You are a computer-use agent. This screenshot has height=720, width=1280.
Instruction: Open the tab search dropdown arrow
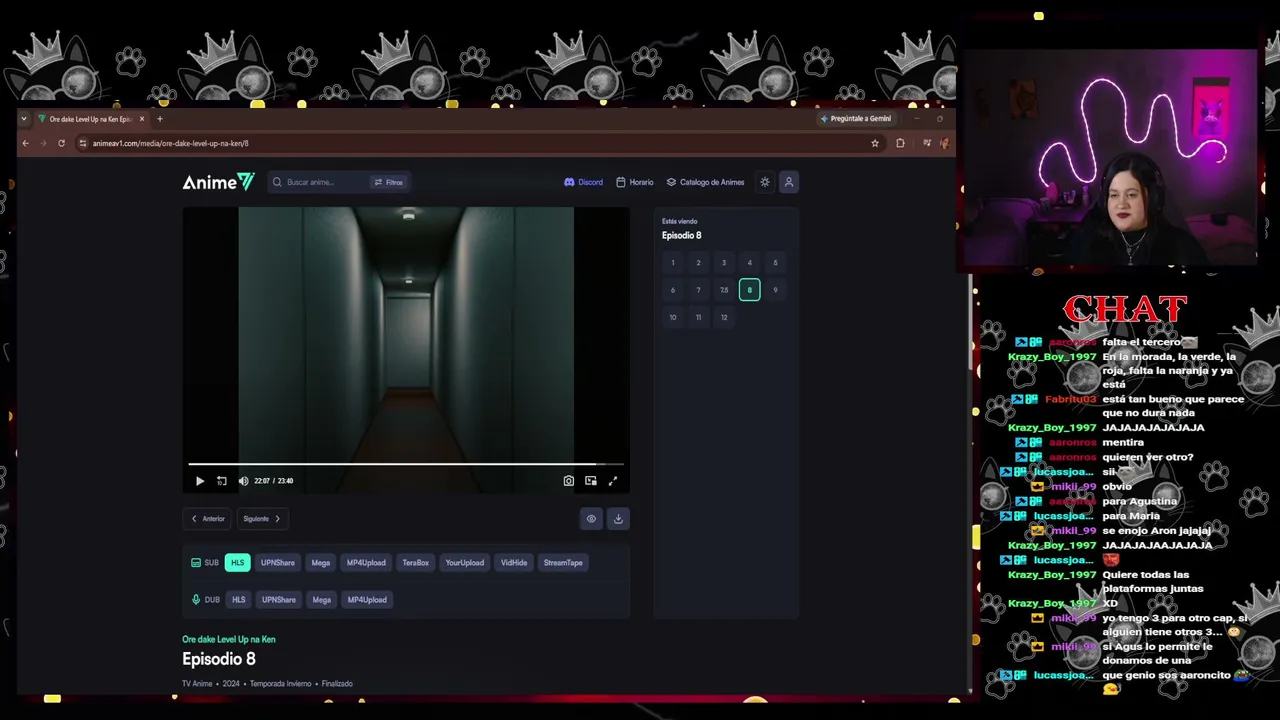[26, 119]
